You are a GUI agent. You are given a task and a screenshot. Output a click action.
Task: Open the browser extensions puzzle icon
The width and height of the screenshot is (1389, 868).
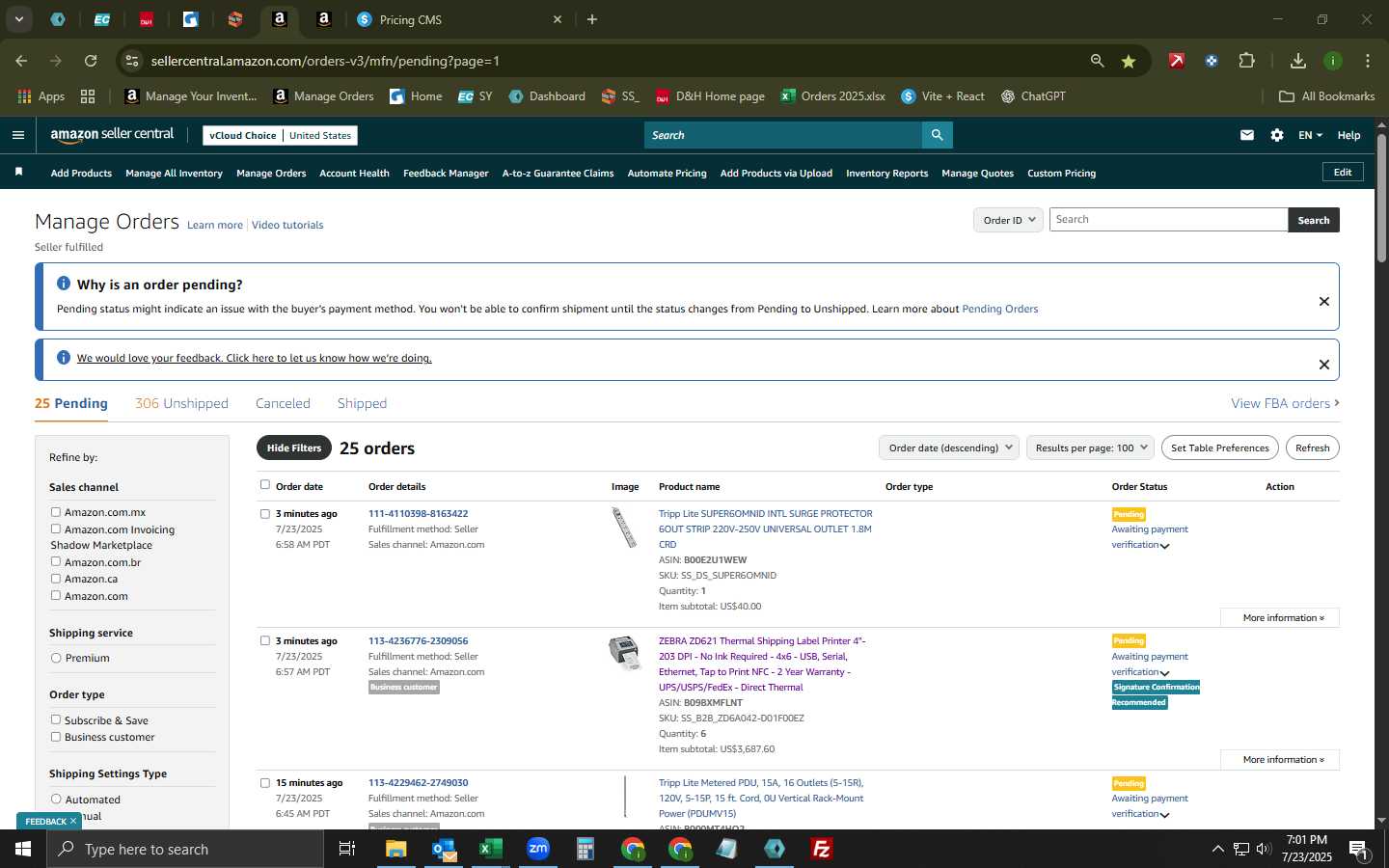click(x=1246, y=61)
